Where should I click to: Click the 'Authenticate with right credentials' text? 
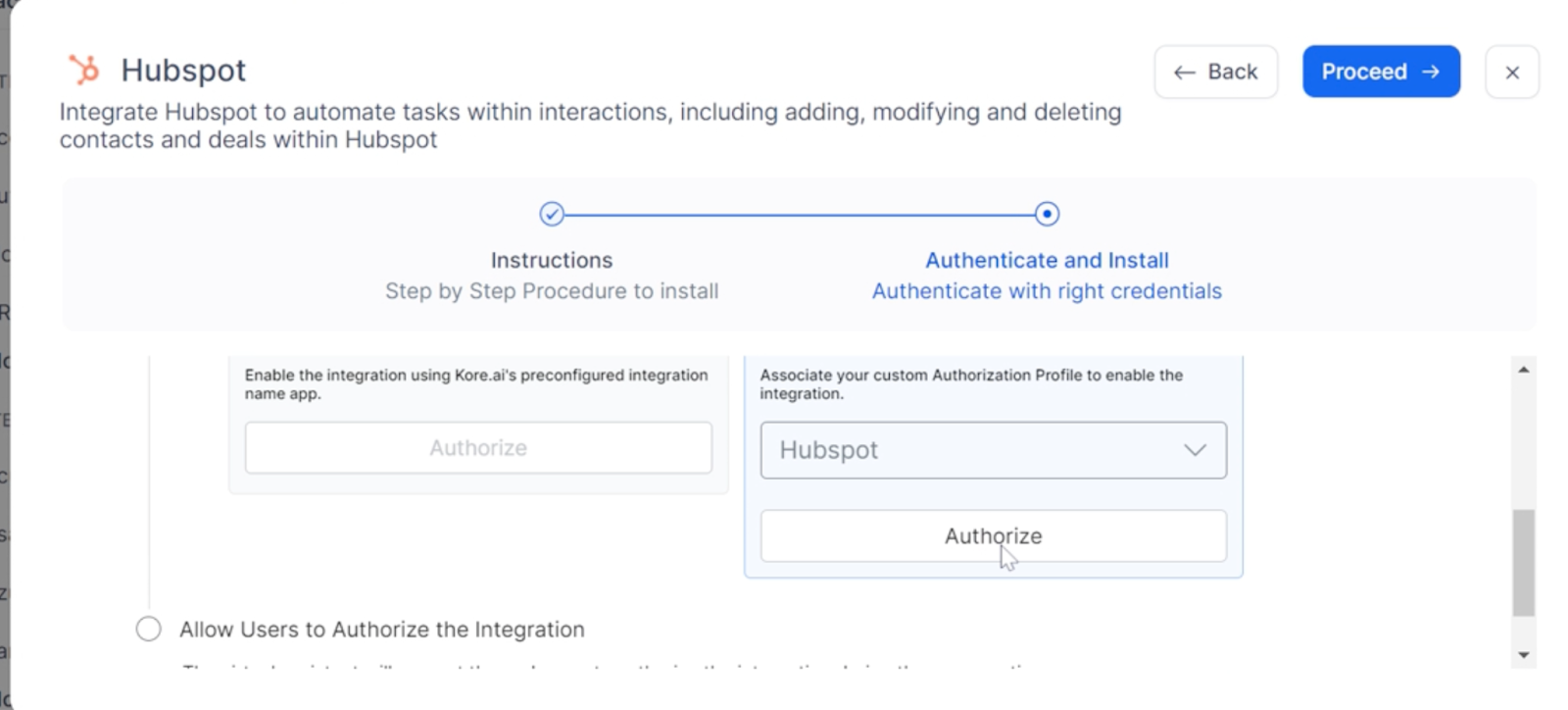click(x=1047, y=291)
